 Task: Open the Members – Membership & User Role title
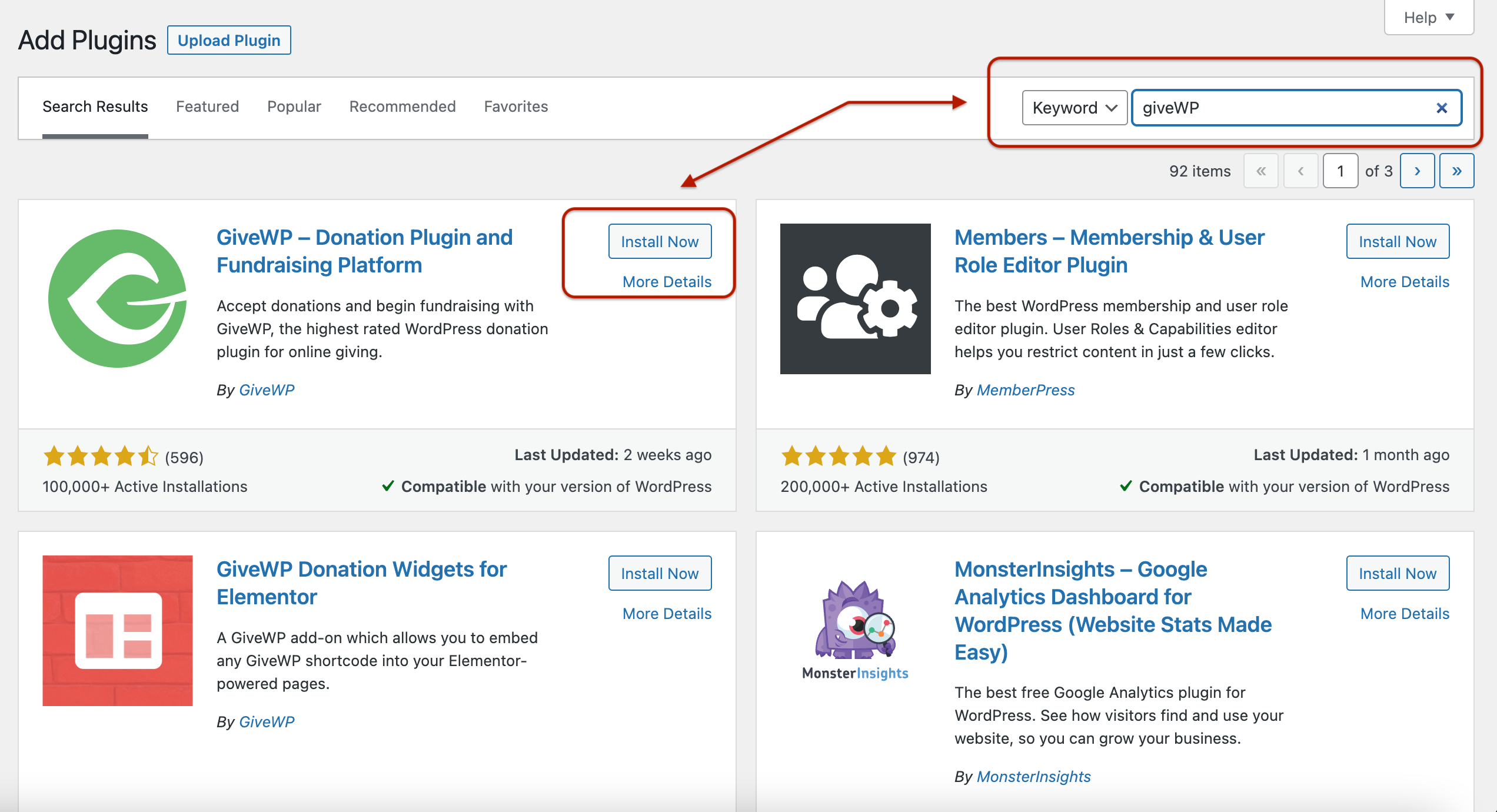coord(1109,251)
